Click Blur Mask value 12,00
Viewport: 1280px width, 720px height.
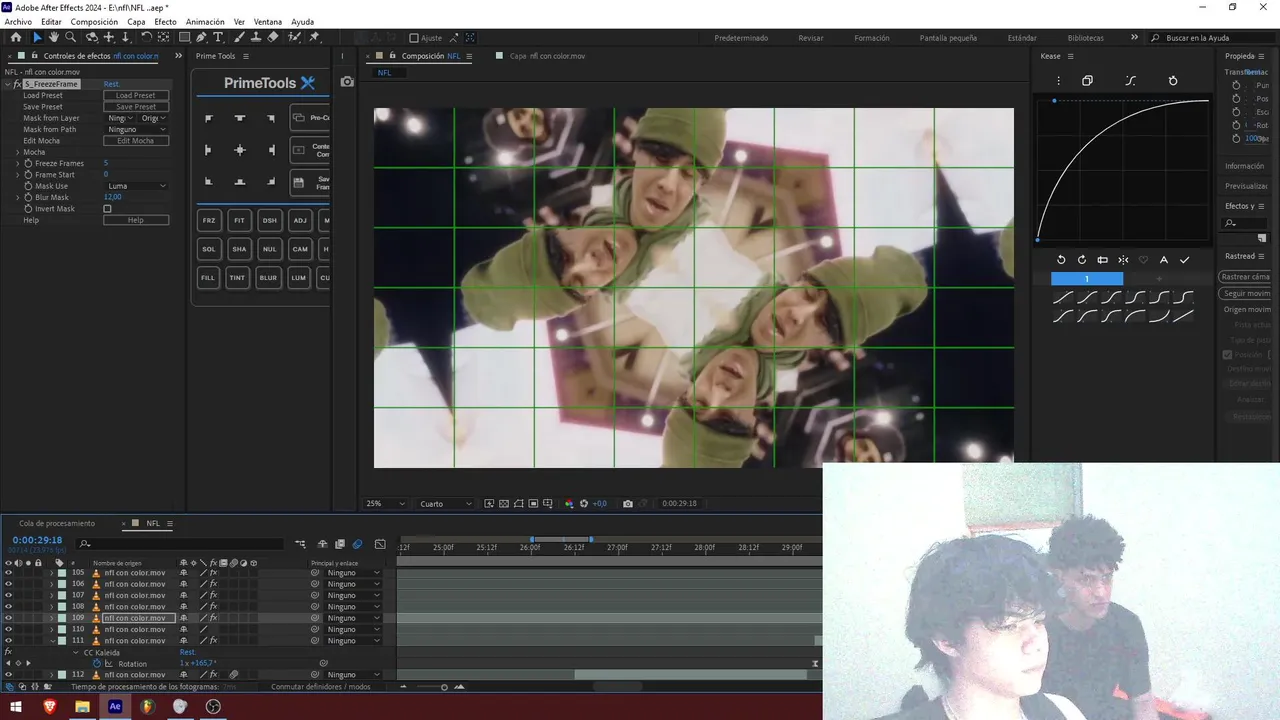113,197
